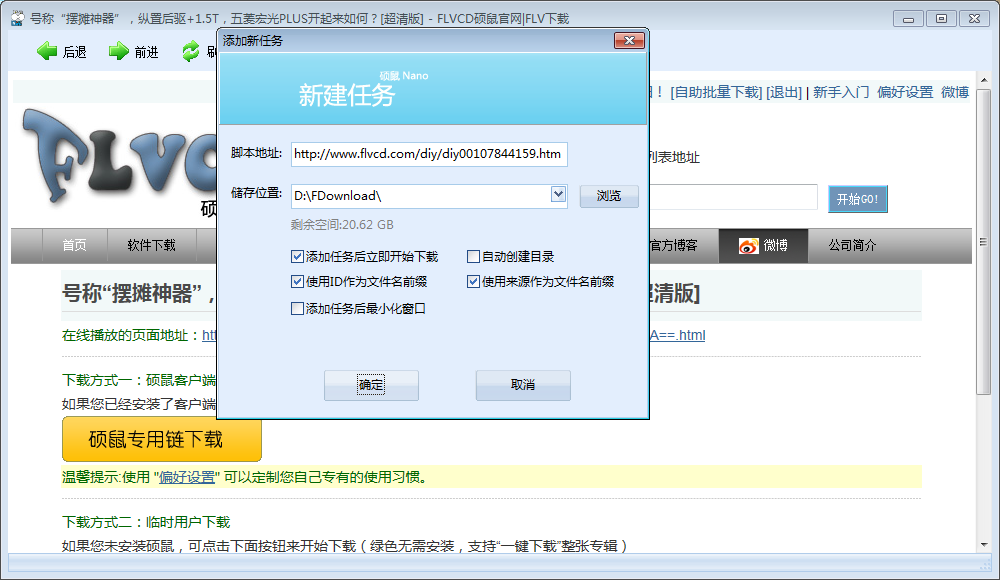Image resolution: width=1000 pixels, height=580 pixels.
Task: Open the 软件下载 navigation tab
Action: pyautogui.click(x=151, y=245)
